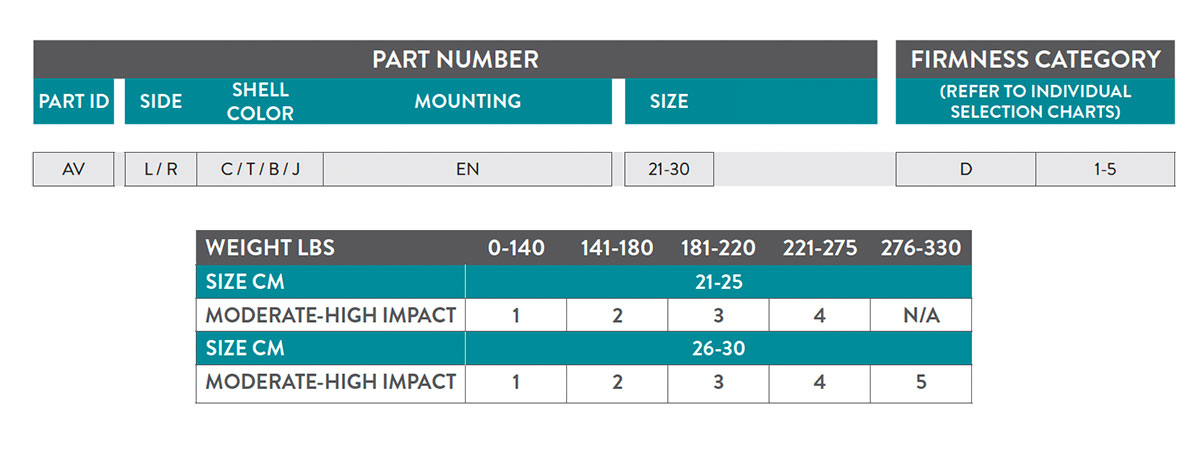Image resolution: width=1200 pixels, height=460 pixels.
Task: Click the PART ID column heading
Action: pyautogui.click(x=73, y=101)
